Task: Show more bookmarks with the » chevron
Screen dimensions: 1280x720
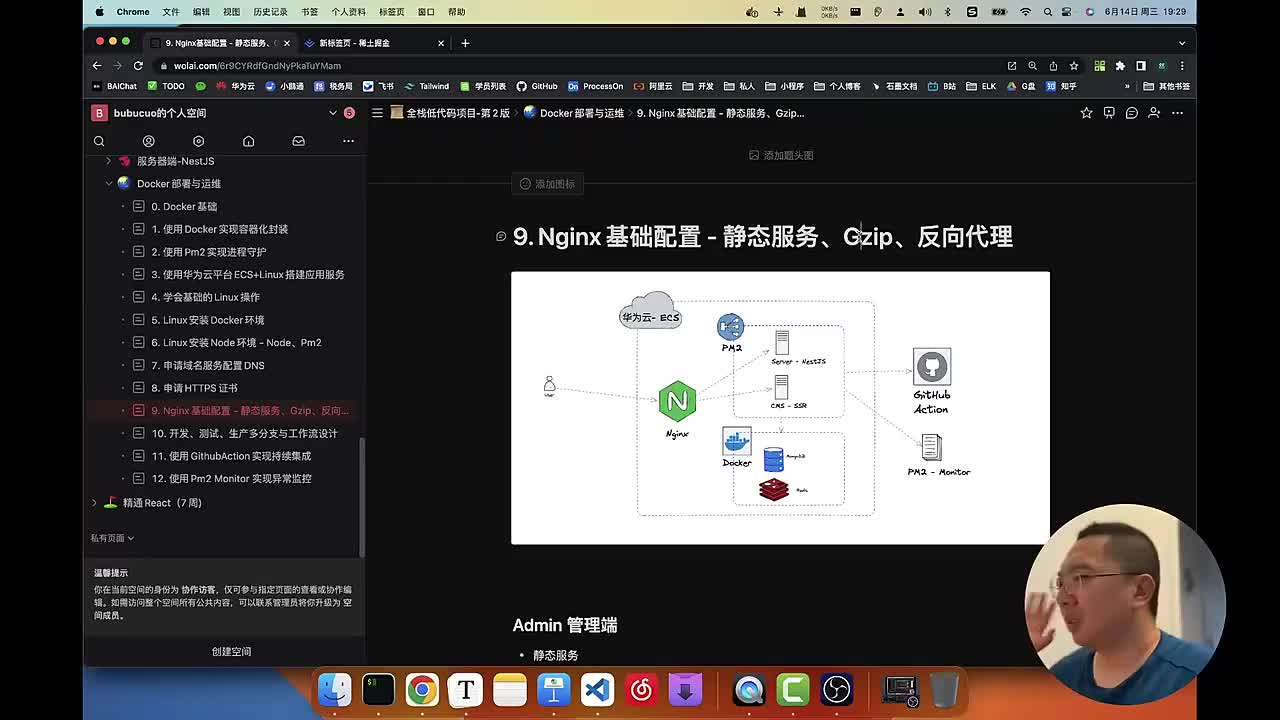Action: click(x=1127, y=86)
